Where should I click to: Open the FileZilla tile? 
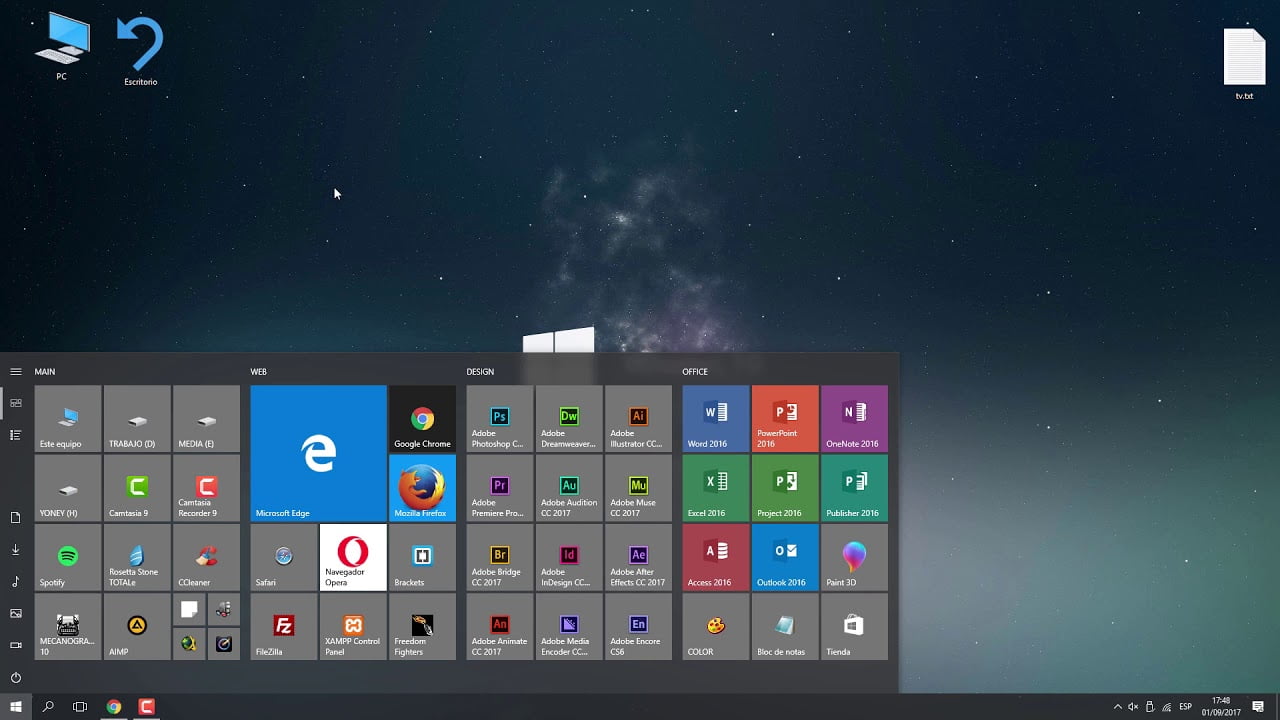pos(284,626)
